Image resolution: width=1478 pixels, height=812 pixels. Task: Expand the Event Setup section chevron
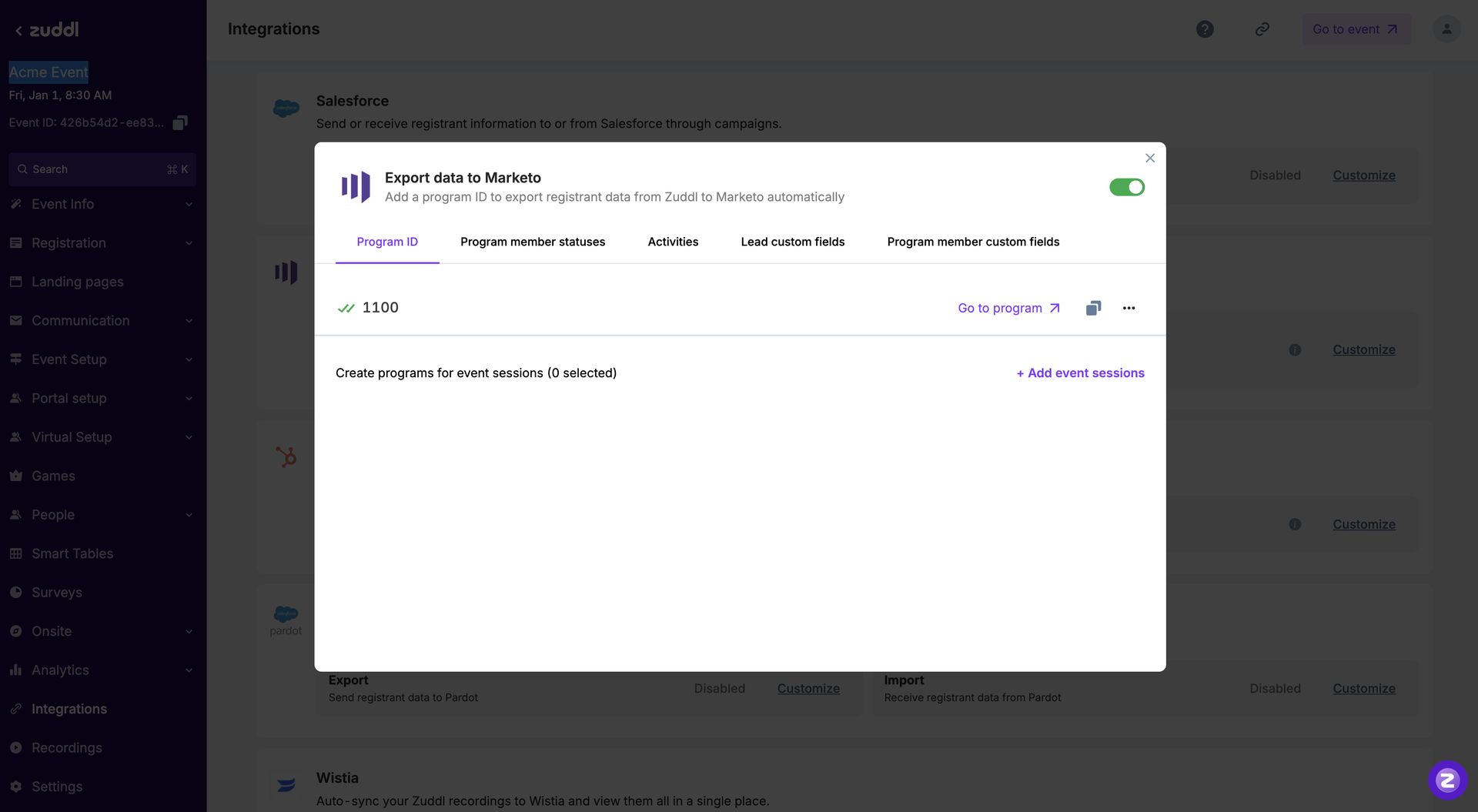(189, 359)
